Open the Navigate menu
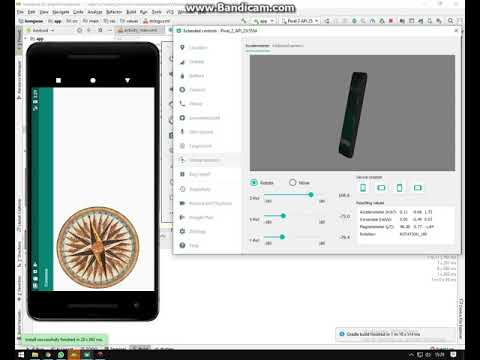This screenshot has width=480, height=360. [x=61, y=12]
